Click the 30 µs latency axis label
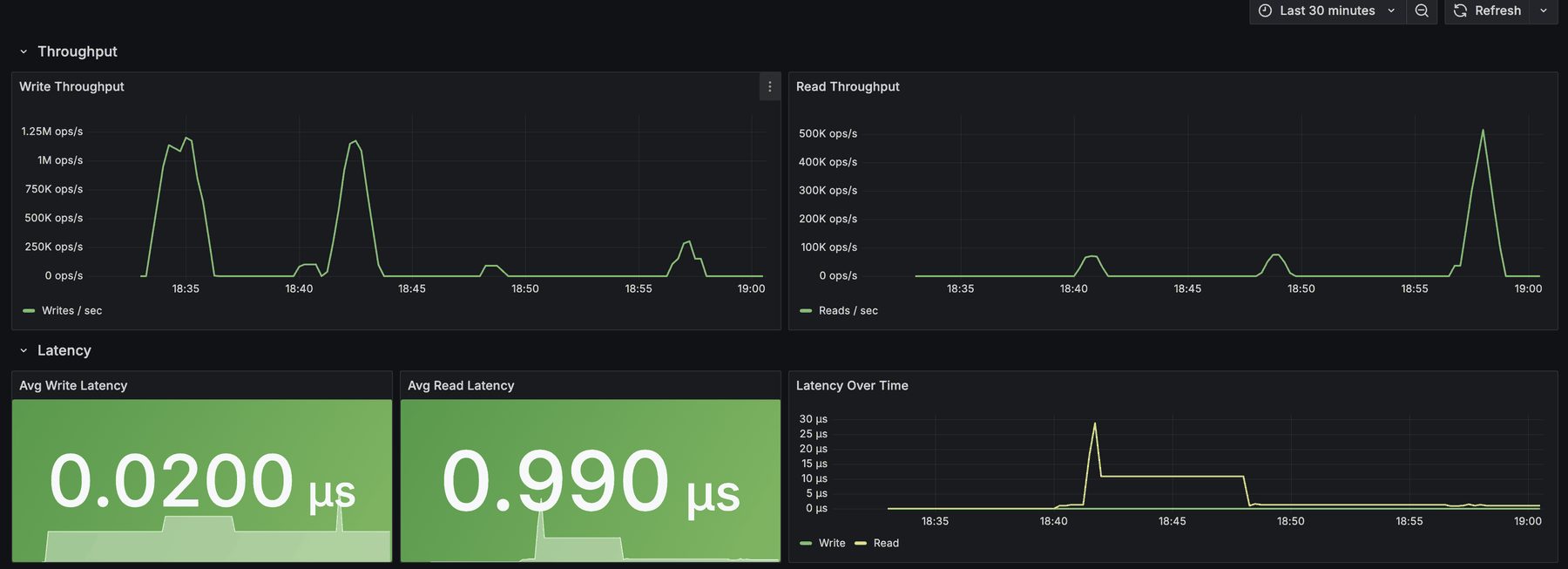Viewport: 1568px width, 569px height. [814, 419]
